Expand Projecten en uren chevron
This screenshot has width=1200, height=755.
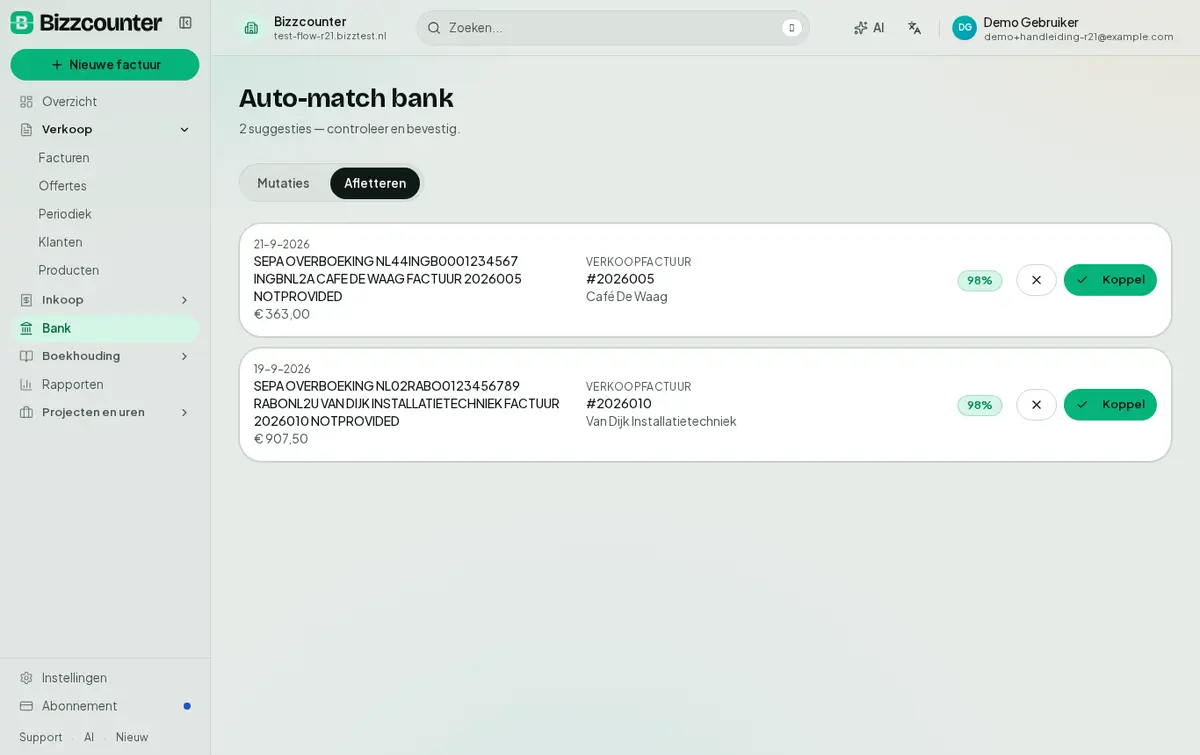point(184,412)
